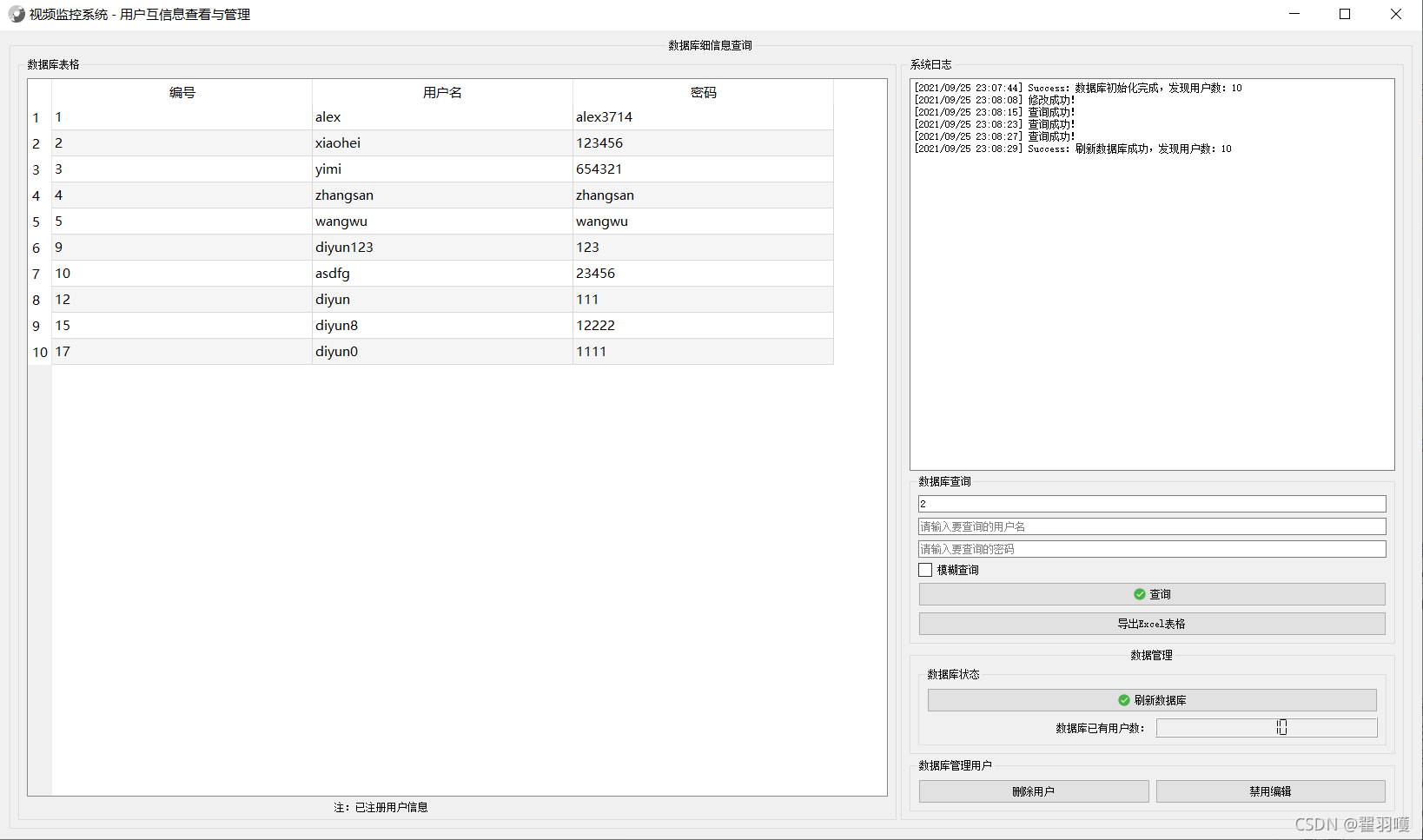Click username cell diyun123
1423x840 pixels.
click(443, 248)
